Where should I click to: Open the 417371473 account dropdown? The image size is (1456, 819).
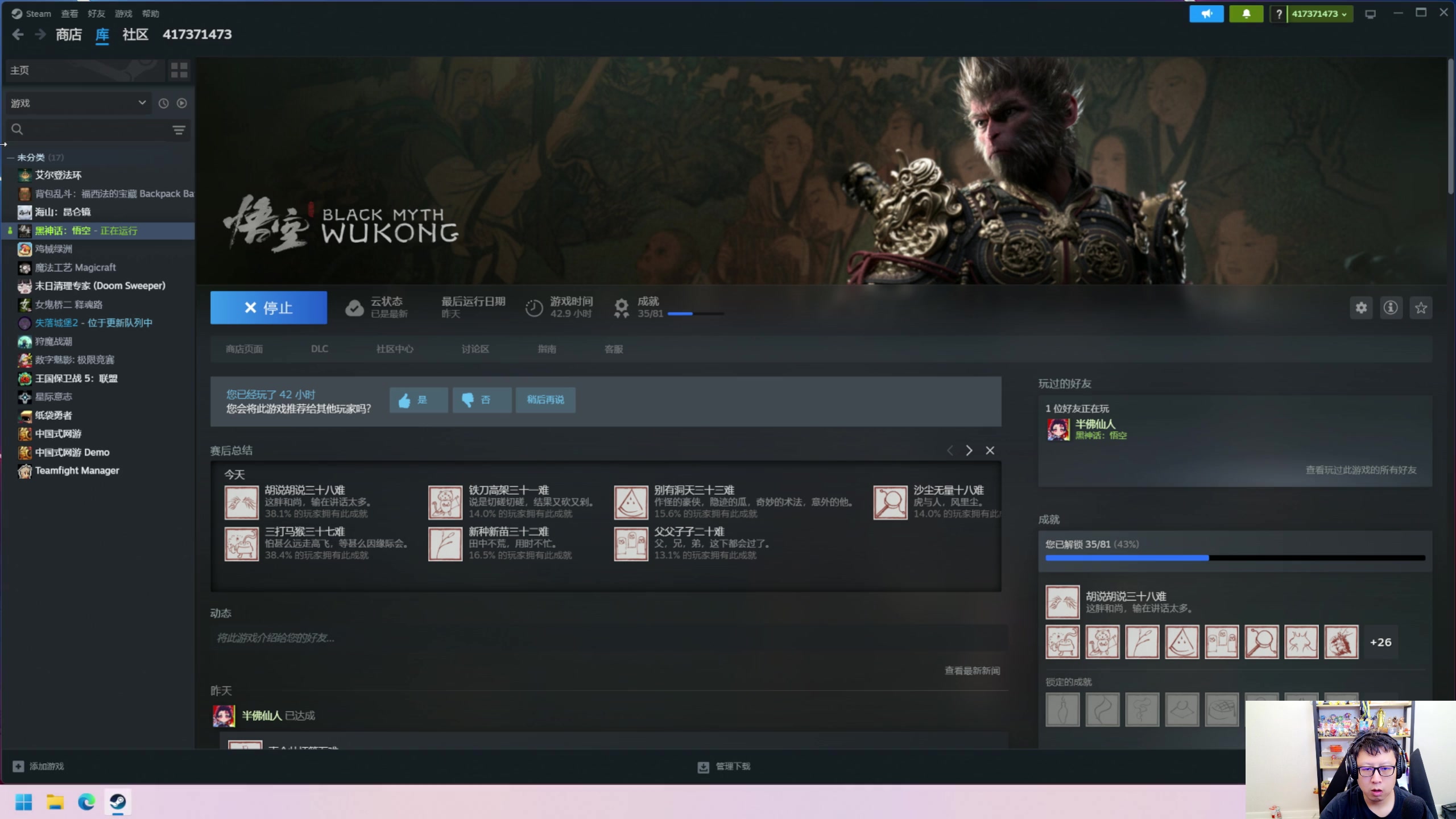[x=1319, y=14]
